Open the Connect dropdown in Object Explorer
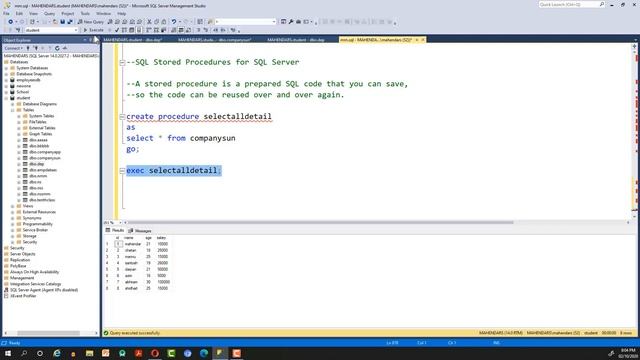Screen dimensions: 640x360 [x=13, y=48]
